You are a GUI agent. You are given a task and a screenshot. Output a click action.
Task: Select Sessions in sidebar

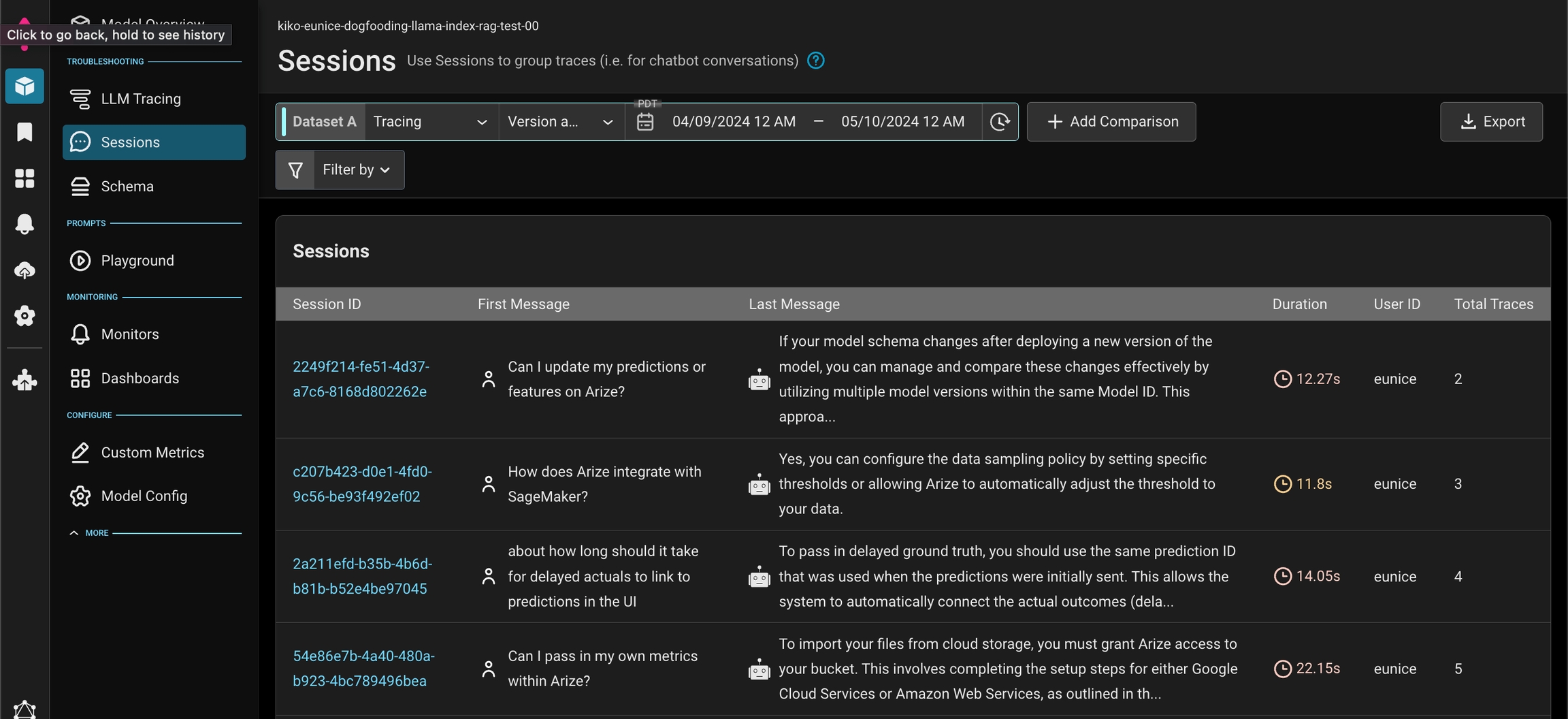click(154, 142)
